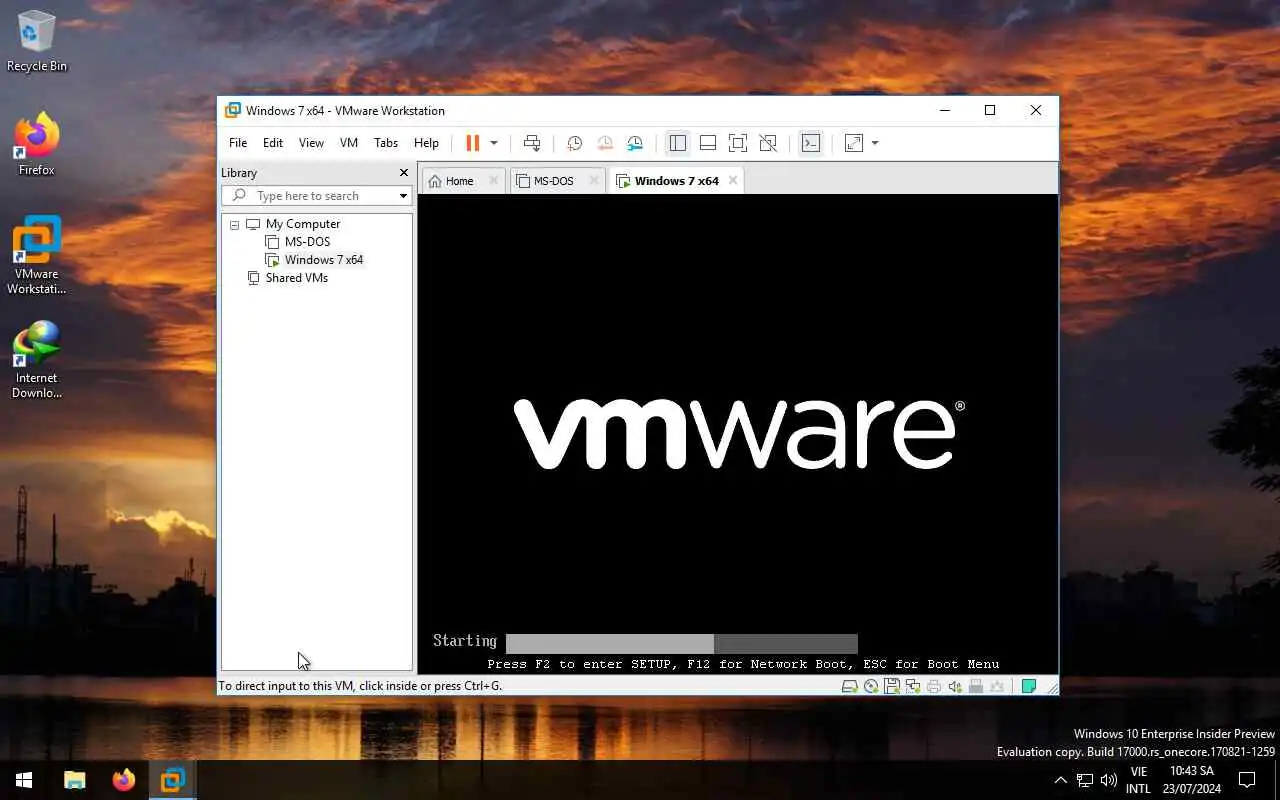
Task: Click the grayed-out device icon left of the dimmed last icon
Action: tap(976, 686)
